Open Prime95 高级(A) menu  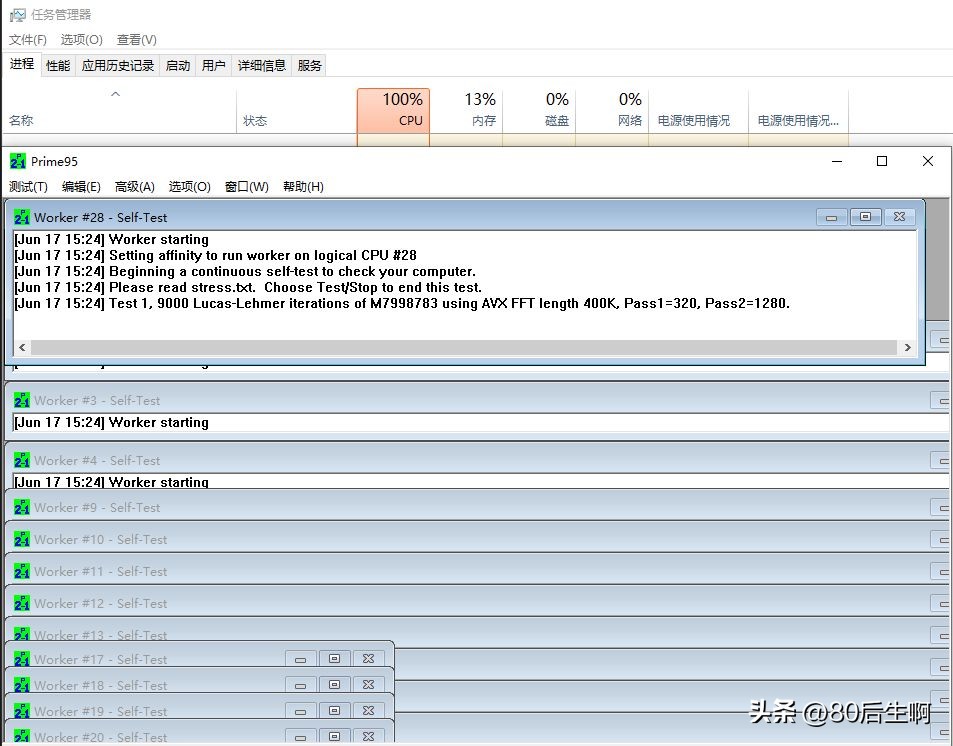click(x=134, y=187)
